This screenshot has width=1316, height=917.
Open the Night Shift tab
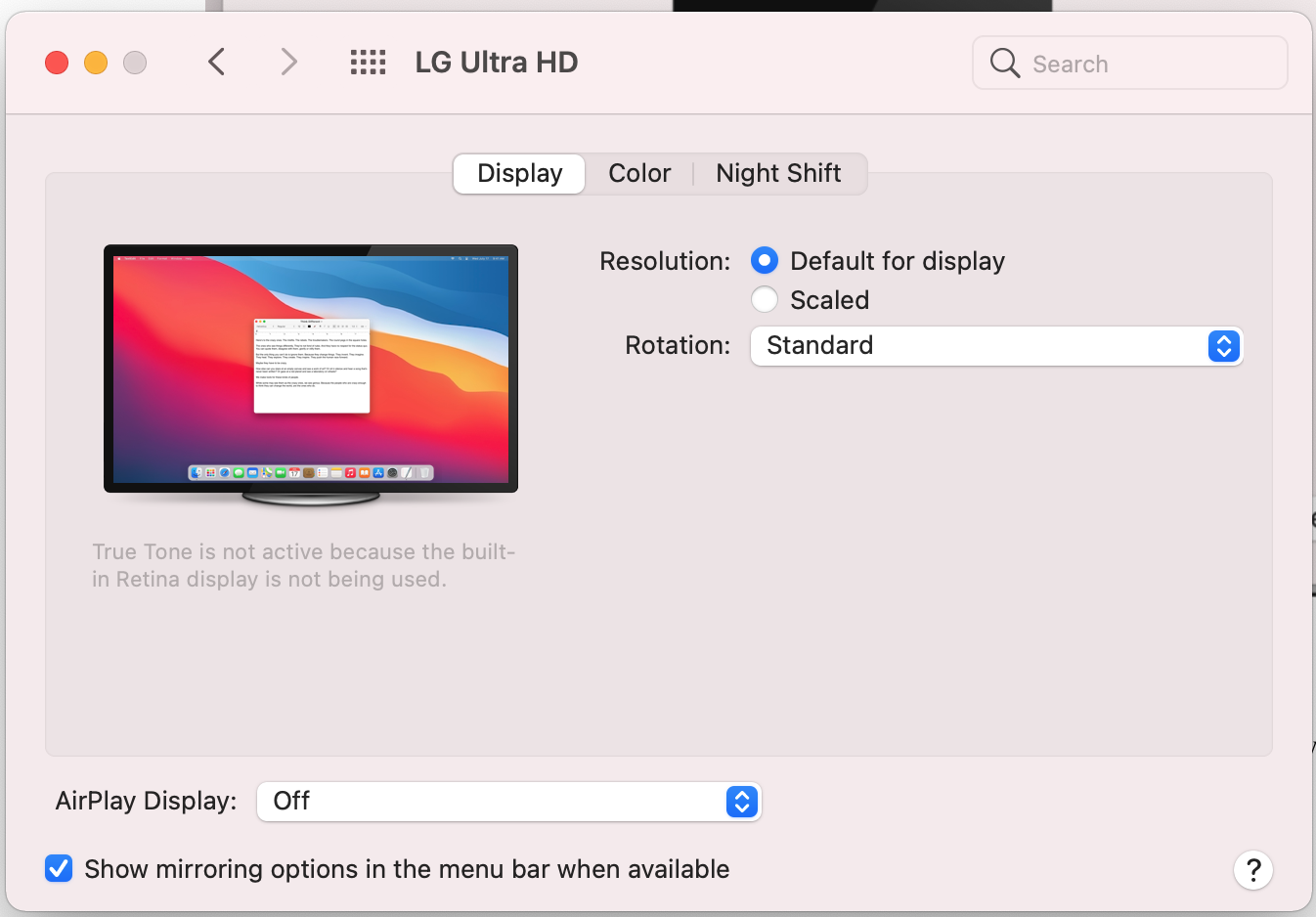[778, 174]
